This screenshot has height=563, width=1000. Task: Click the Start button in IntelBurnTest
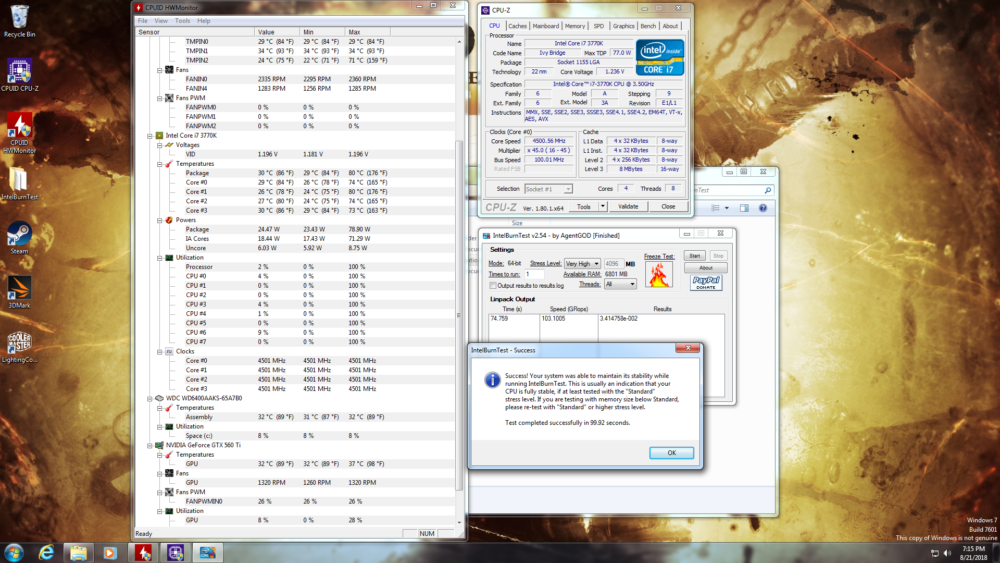pos(695,256)
